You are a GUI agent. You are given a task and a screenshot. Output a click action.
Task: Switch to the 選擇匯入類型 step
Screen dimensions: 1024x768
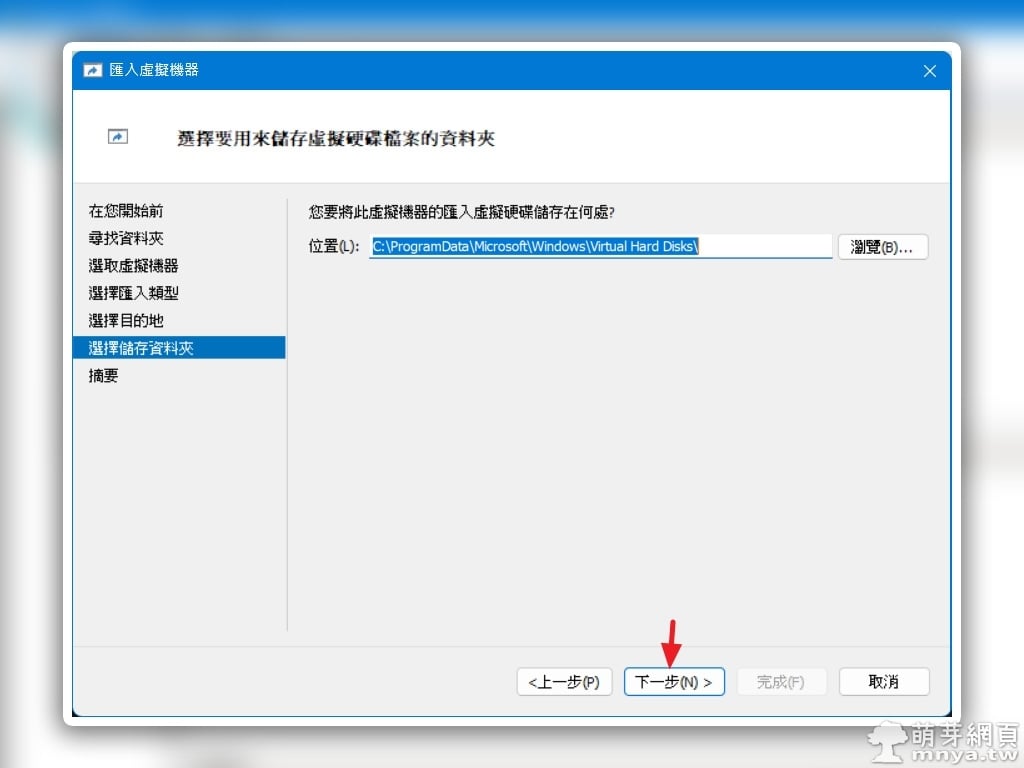point(133,293)
